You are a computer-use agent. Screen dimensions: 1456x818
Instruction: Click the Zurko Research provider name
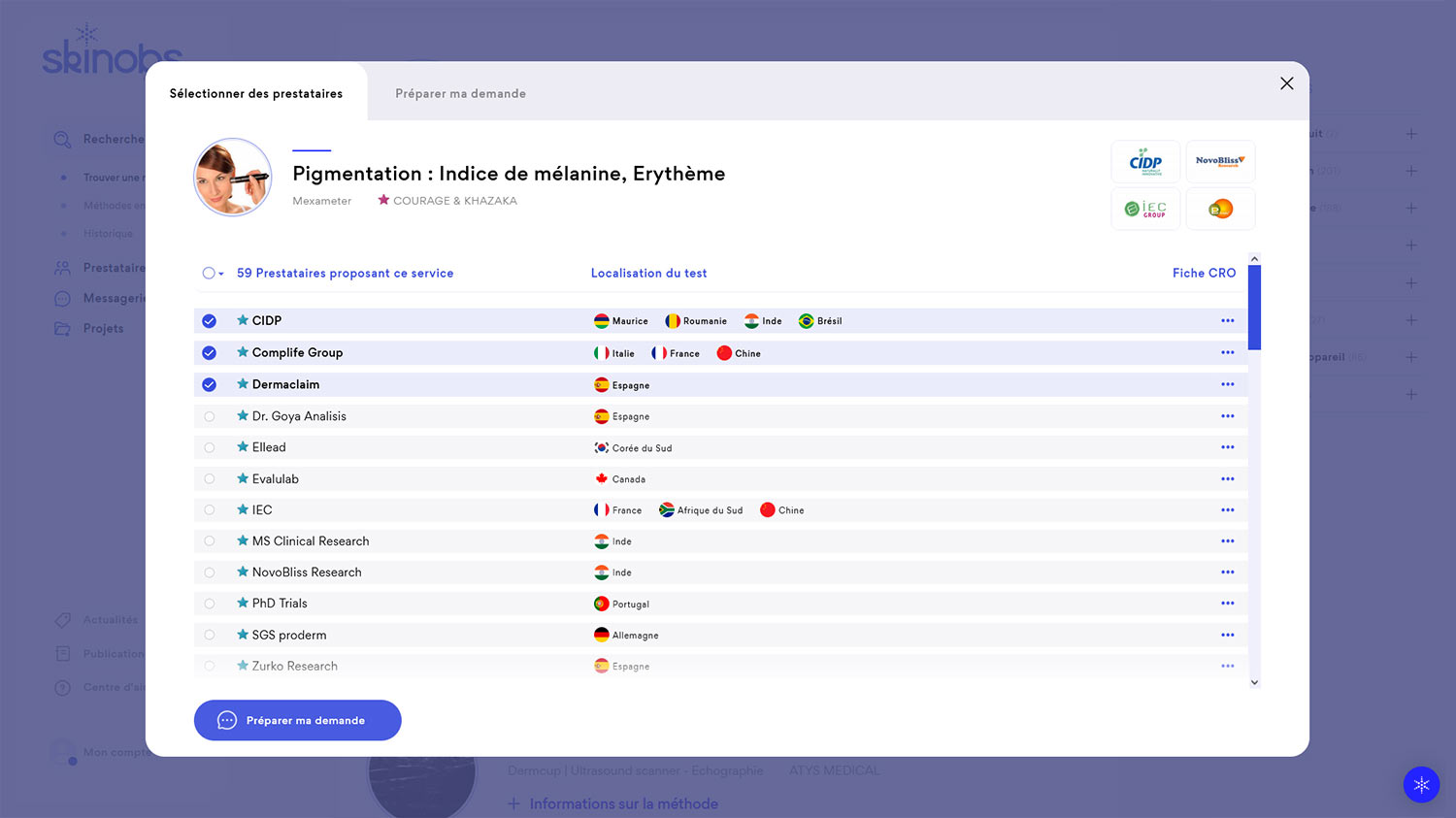pyautogui.click(x=295, y=667)
